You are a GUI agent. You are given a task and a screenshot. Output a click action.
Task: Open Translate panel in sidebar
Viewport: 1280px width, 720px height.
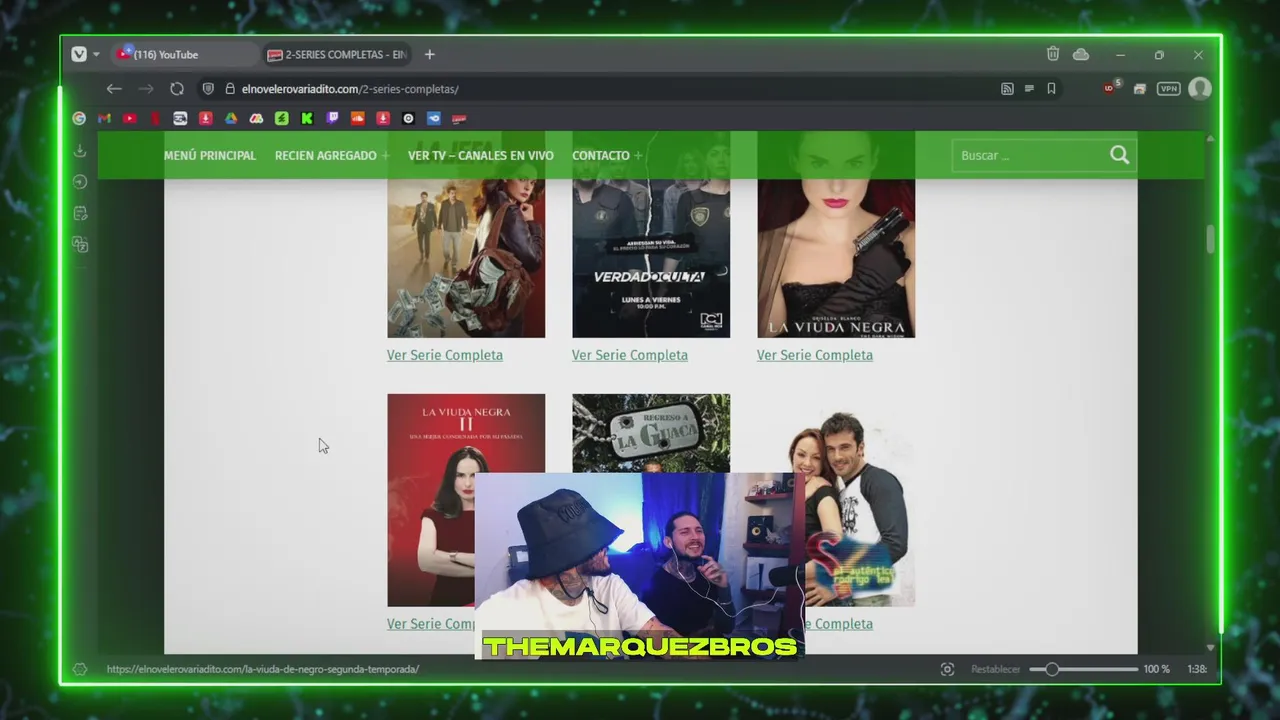[x=80, y=244]
